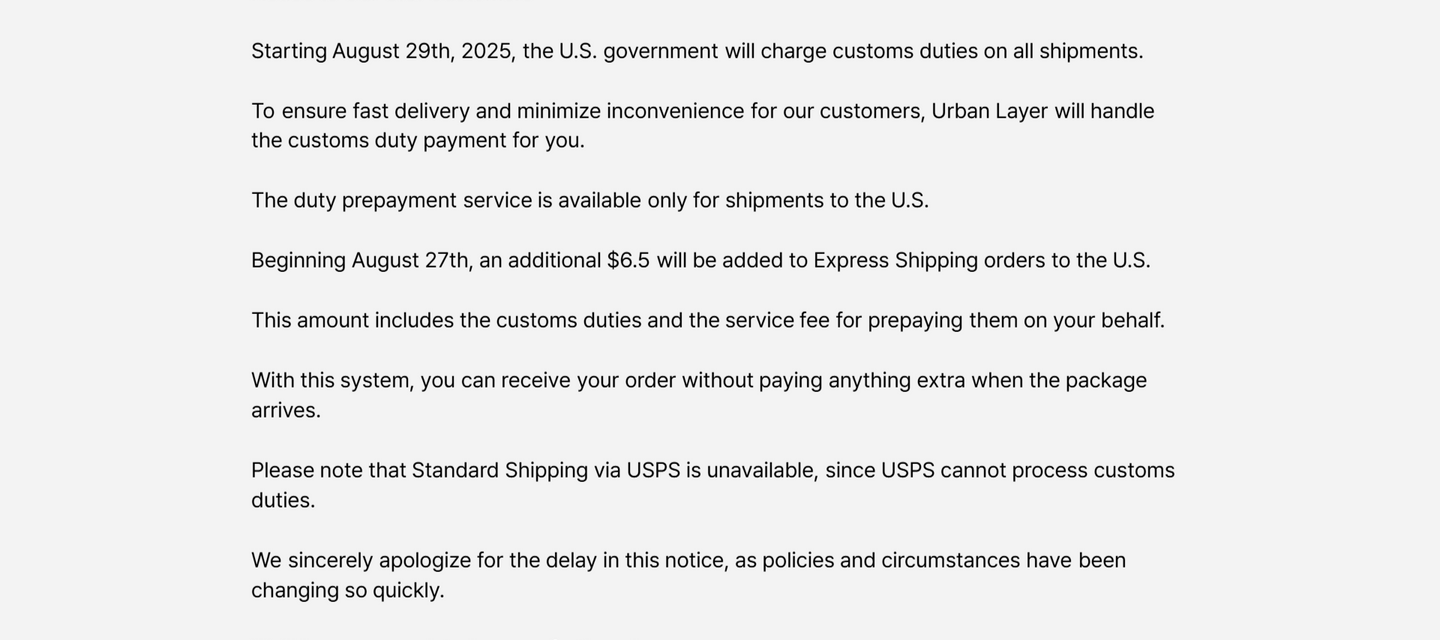Click the 'We sincerely apologize' sentence
The height and width of the screenshot is (640, 1440).
689,575
